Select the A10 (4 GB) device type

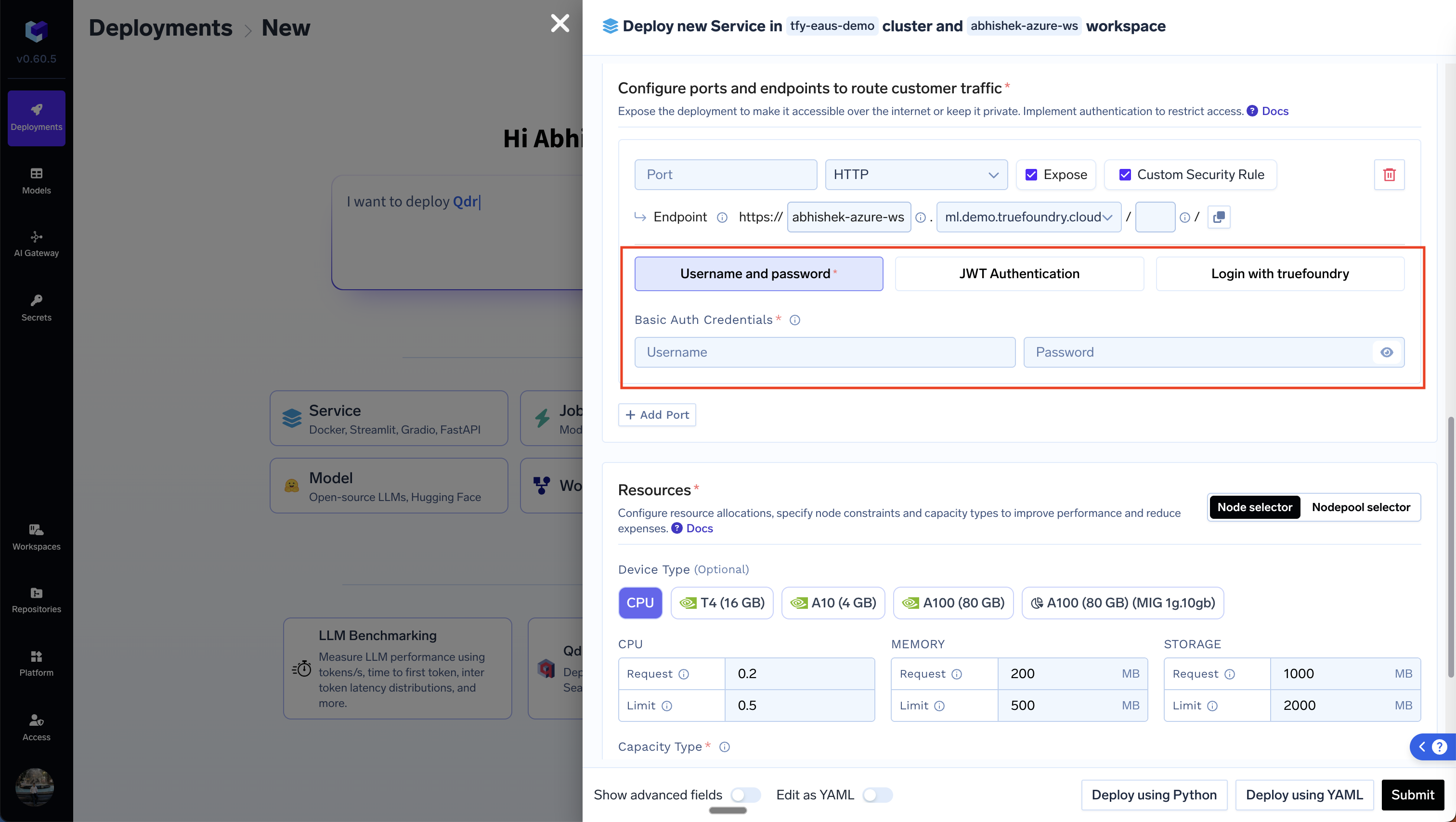(832, 603)
